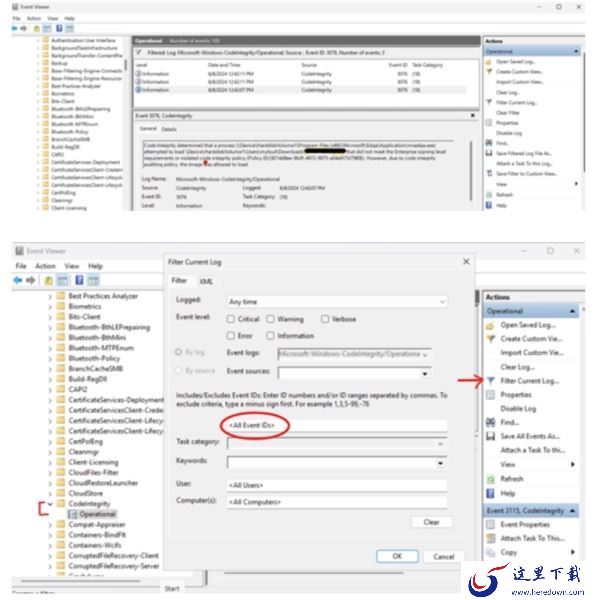This screenshot has width=594, height=600.
Task: Collapse the Event 3115, CodeIntegrity actions section
Action: [572, 511]
